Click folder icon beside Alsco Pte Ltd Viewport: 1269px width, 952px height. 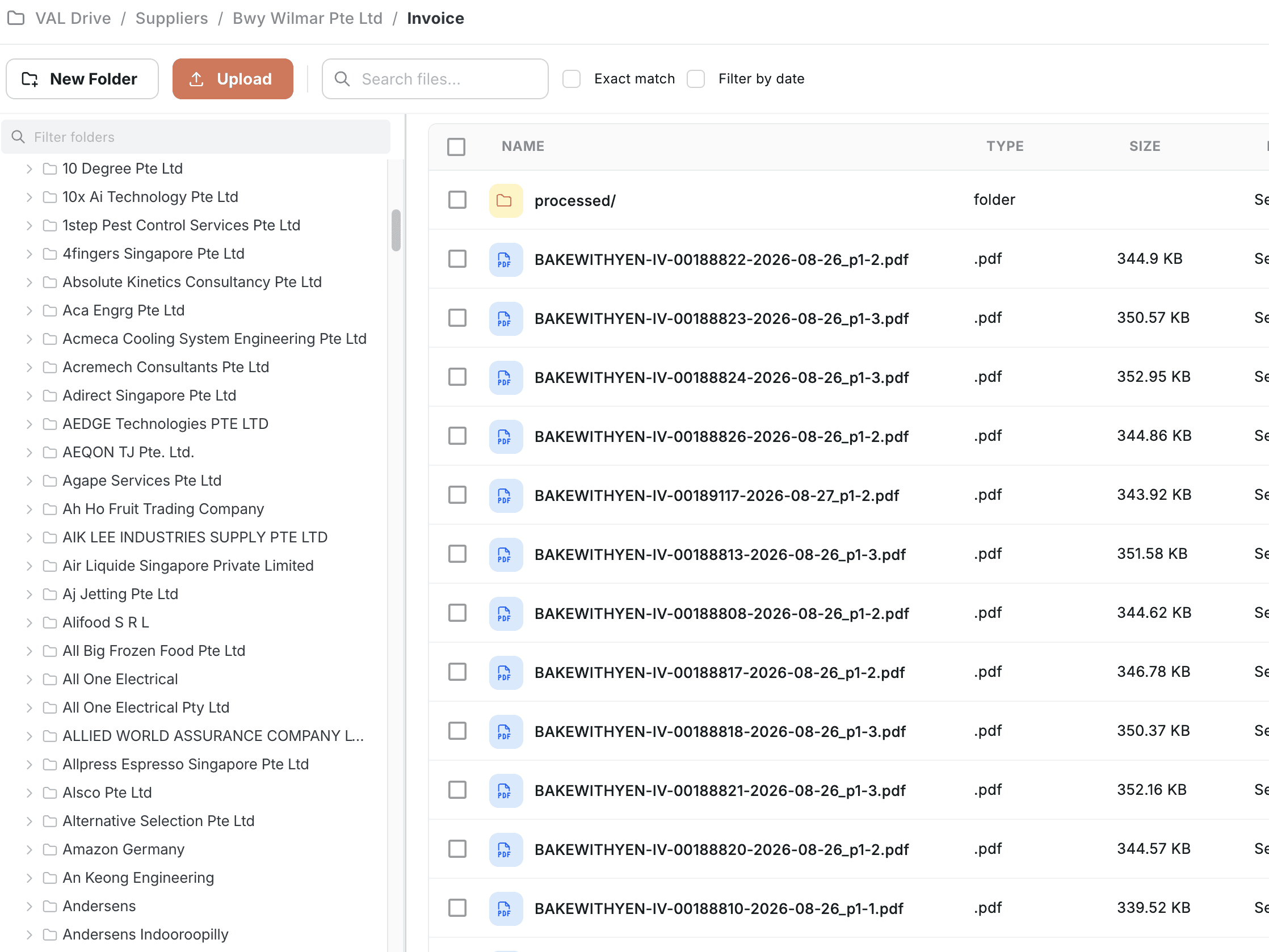50,793
